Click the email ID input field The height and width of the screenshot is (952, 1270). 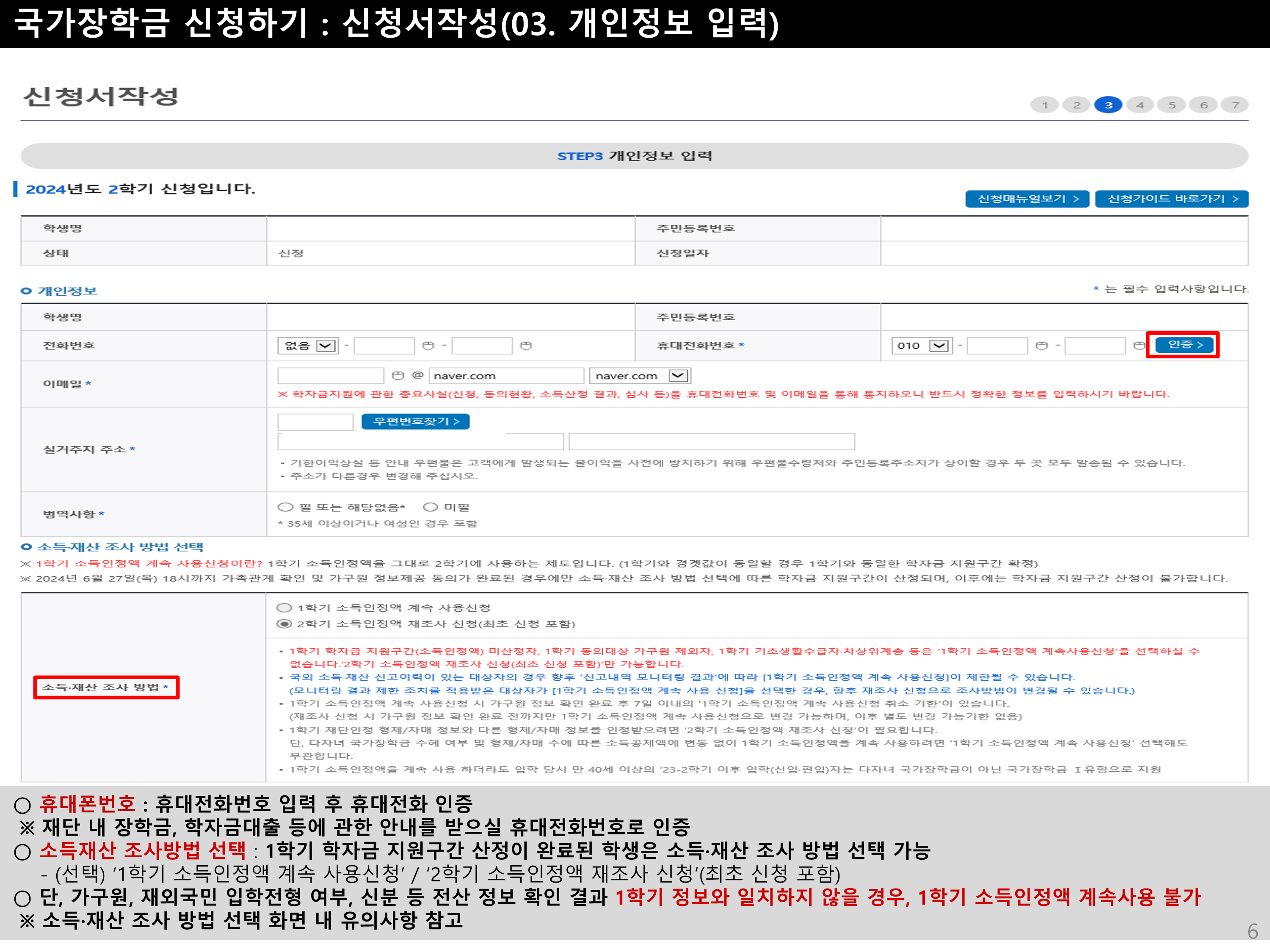tap(331, 376)
